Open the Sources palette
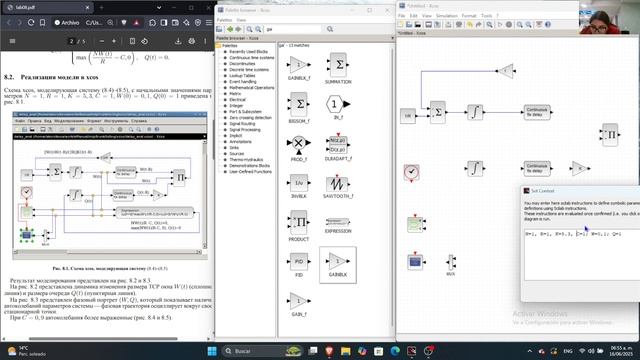Screen dimensions: 640x360 [x=236, y=153]
